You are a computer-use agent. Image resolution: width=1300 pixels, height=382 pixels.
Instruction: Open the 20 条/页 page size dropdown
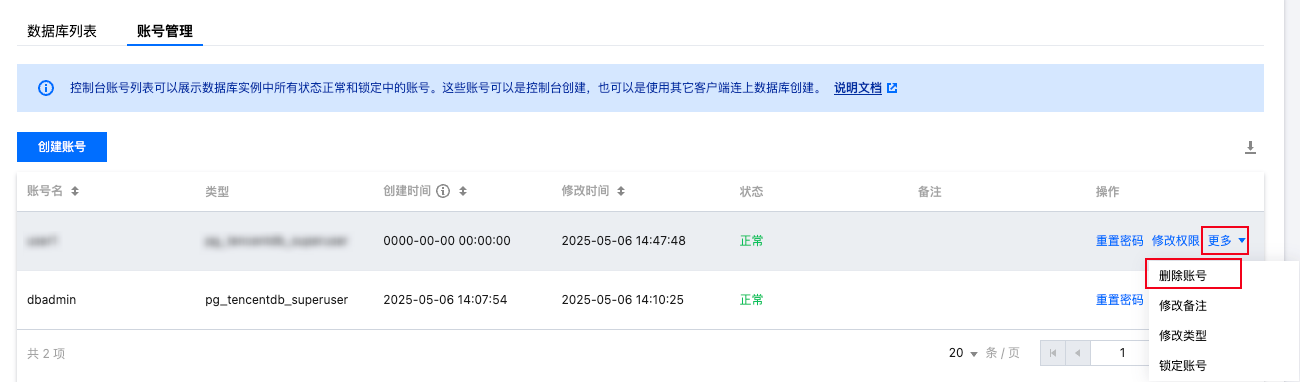tap(962, 353)
